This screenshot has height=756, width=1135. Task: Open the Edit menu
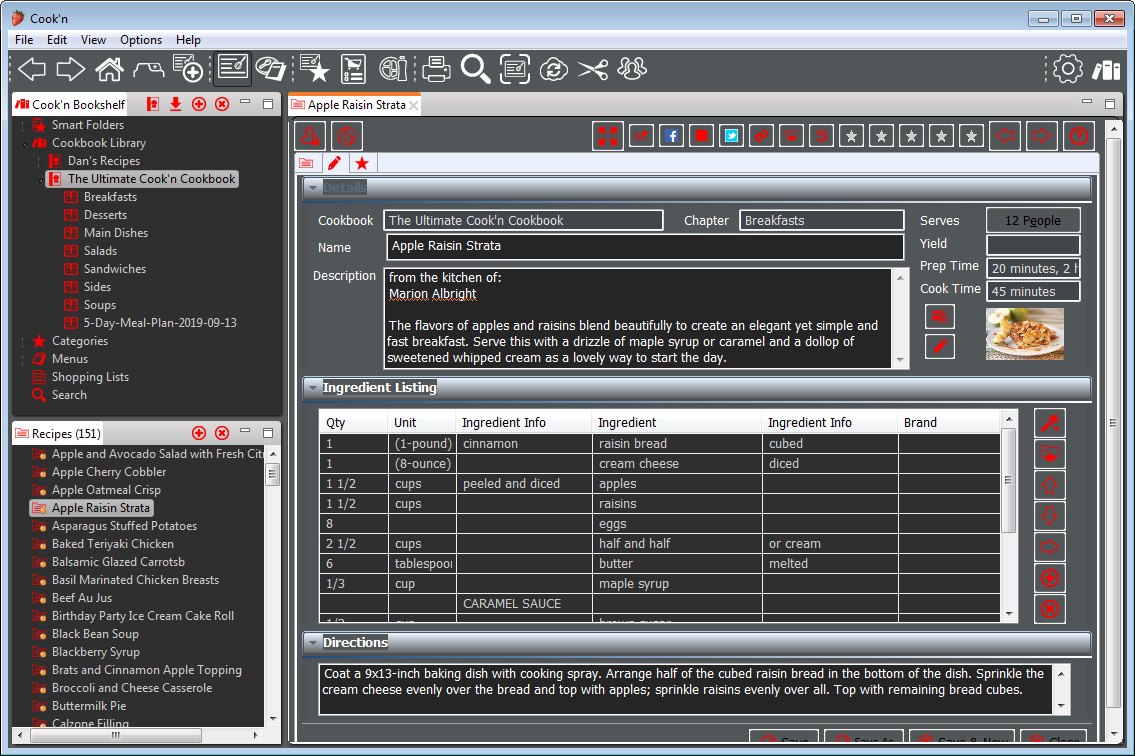pos(57,40)
